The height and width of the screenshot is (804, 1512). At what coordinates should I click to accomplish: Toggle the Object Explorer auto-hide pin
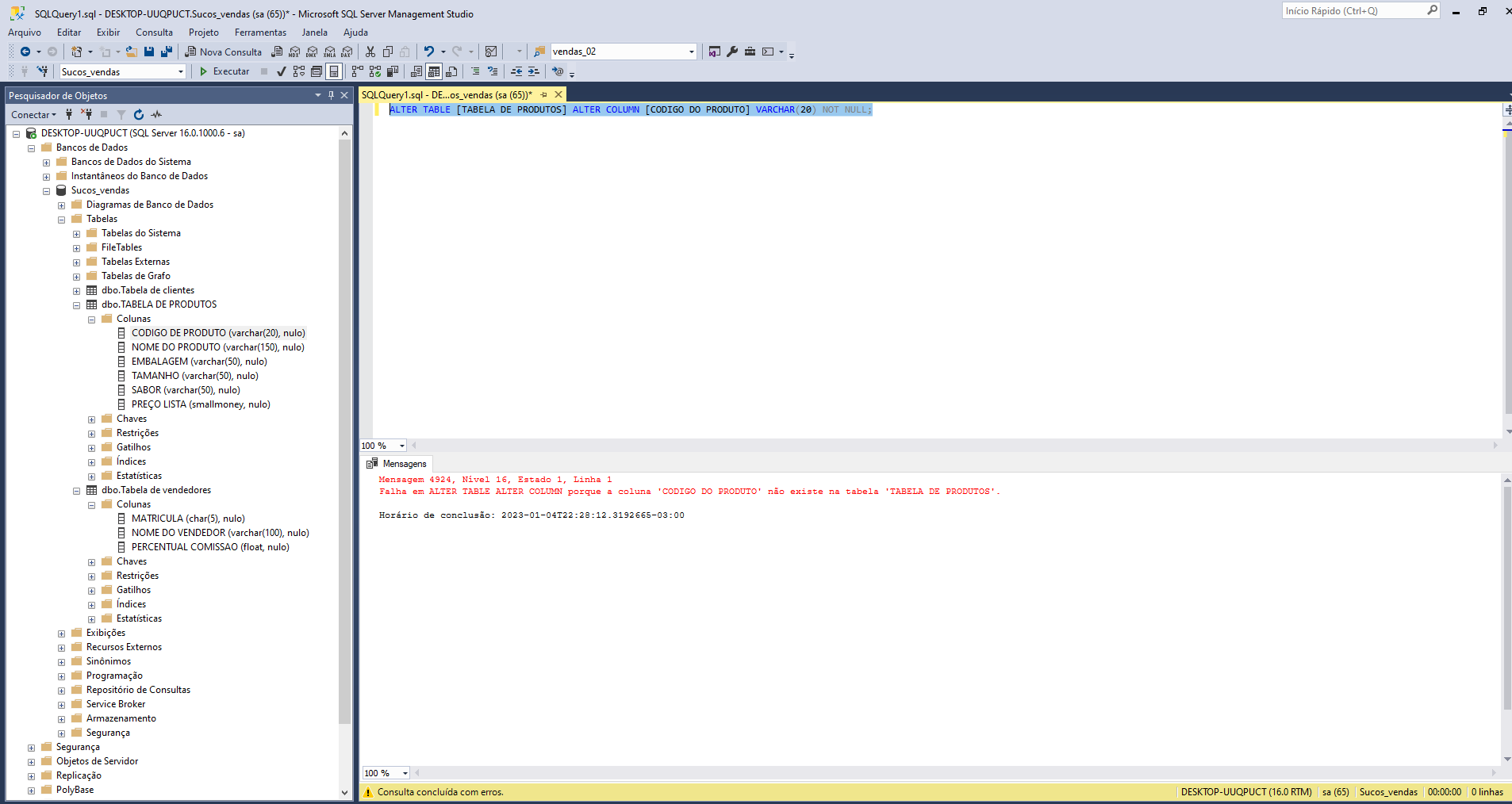point(331,95)
